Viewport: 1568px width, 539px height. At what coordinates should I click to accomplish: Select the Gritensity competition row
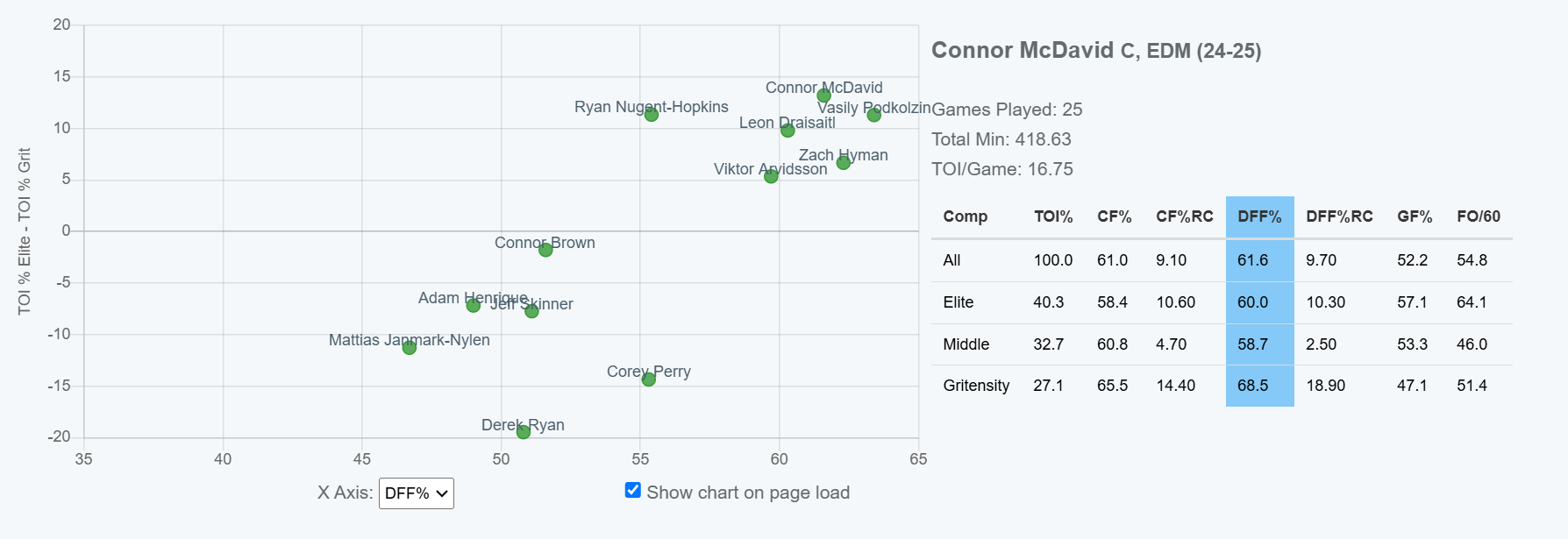tap(1222, 386)
